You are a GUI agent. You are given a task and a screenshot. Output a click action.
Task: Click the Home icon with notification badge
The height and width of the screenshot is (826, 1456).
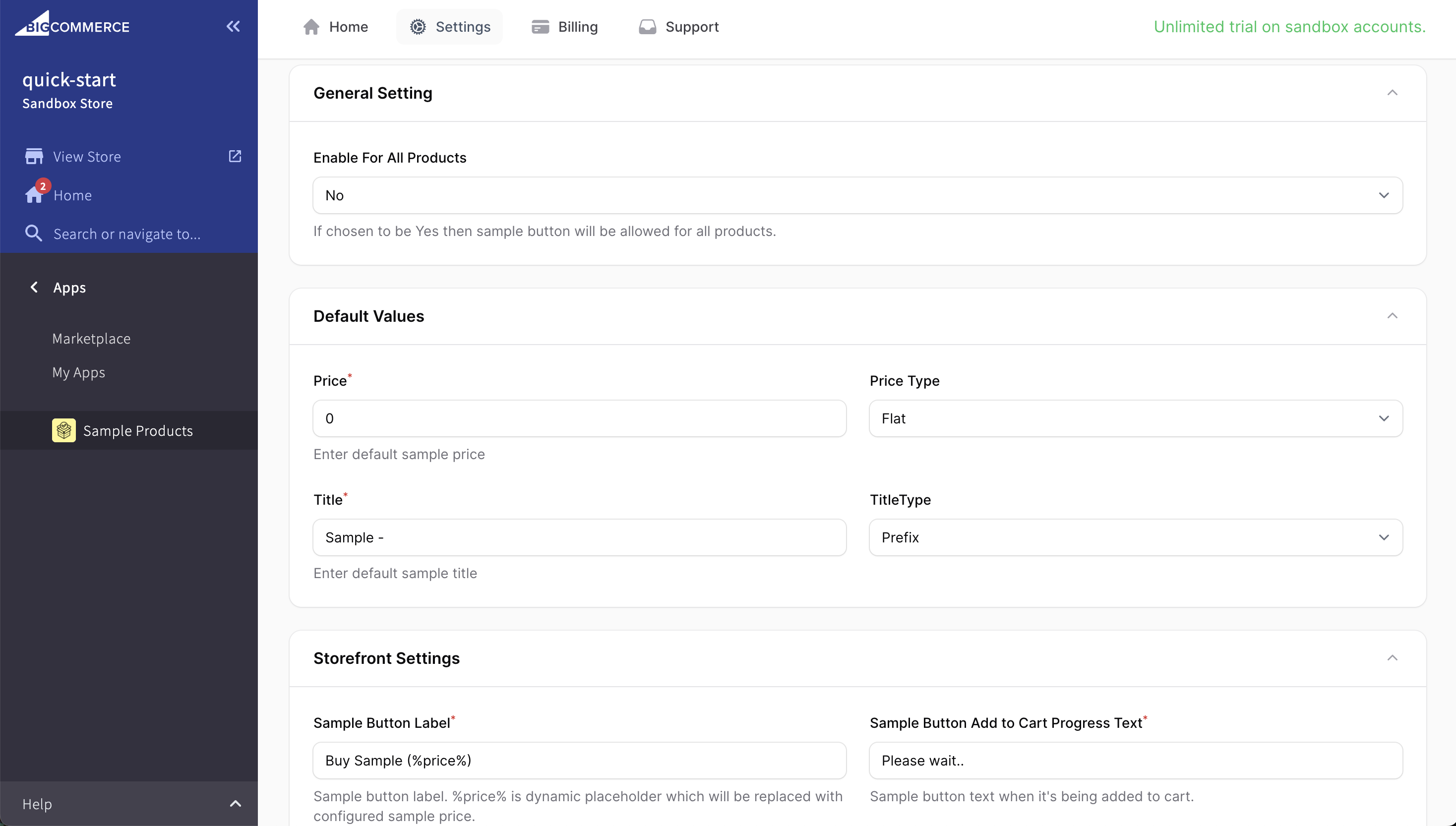point(34,194)
